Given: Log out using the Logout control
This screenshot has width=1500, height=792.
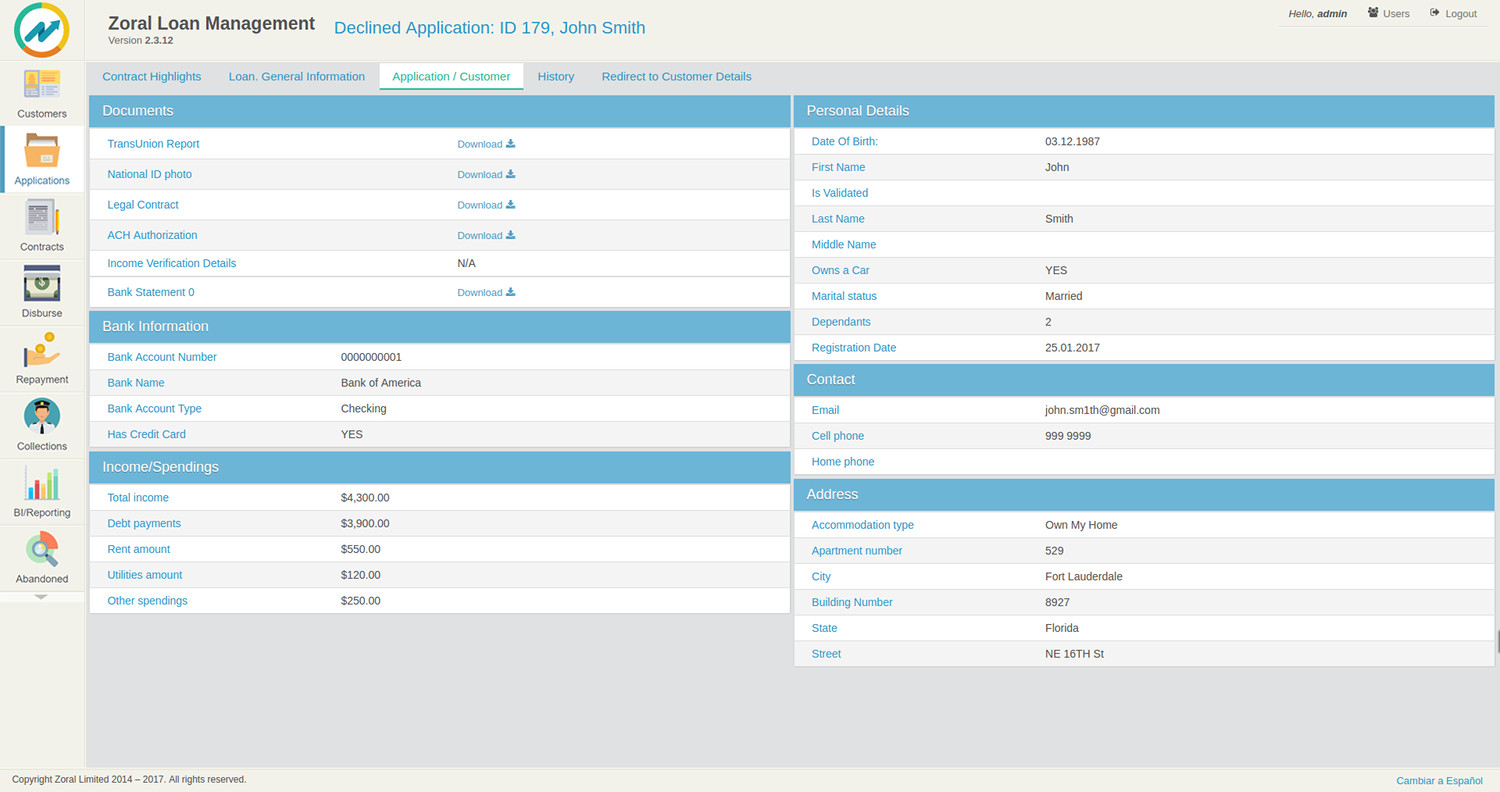Looking at the screenshot, I should (1453, 13).
